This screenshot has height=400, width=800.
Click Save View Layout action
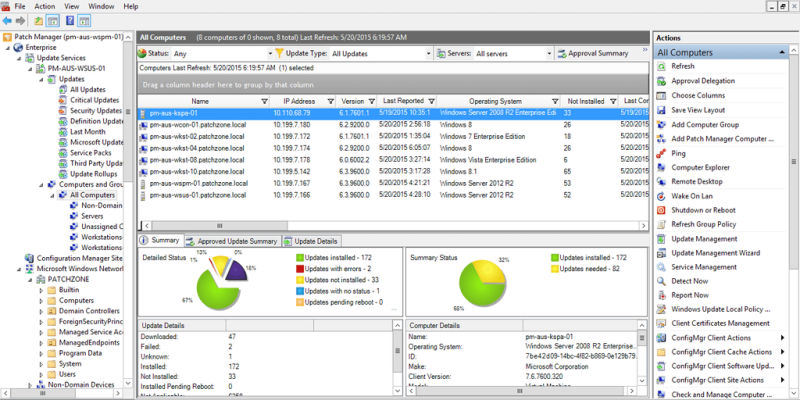(x=698, y=110)
